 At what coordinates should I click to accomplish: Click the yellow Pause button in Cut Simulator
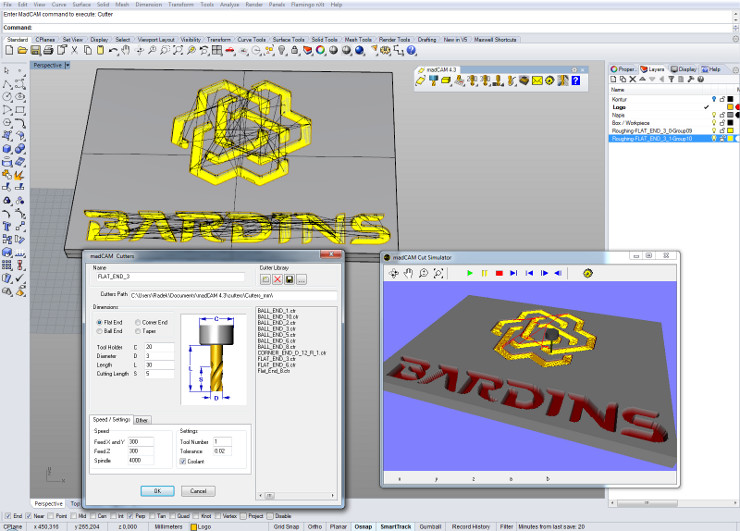click(x=484, y=273)
